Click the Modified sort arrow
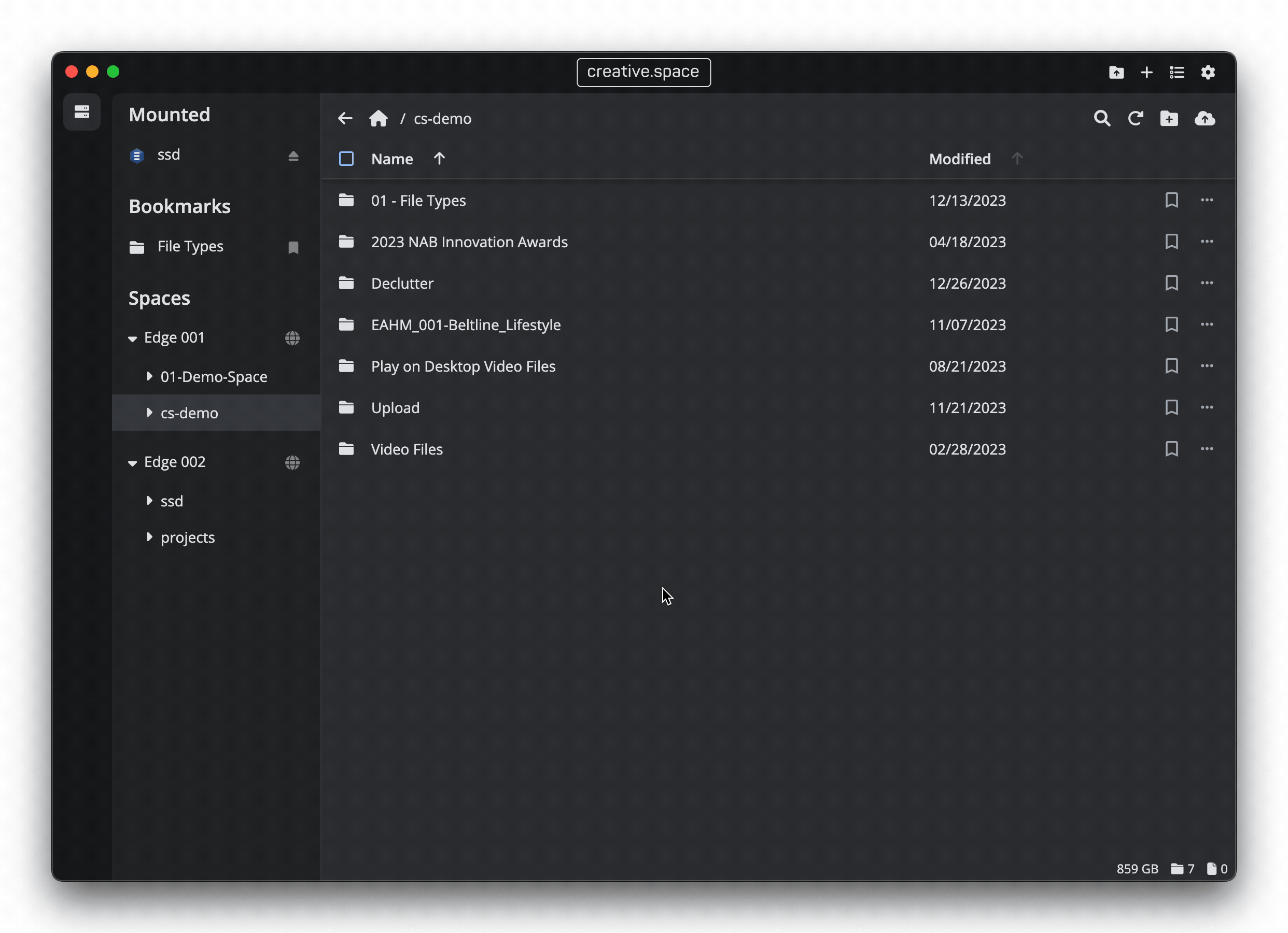Viewport: 1288px width, 933px height. [1017, 159]
